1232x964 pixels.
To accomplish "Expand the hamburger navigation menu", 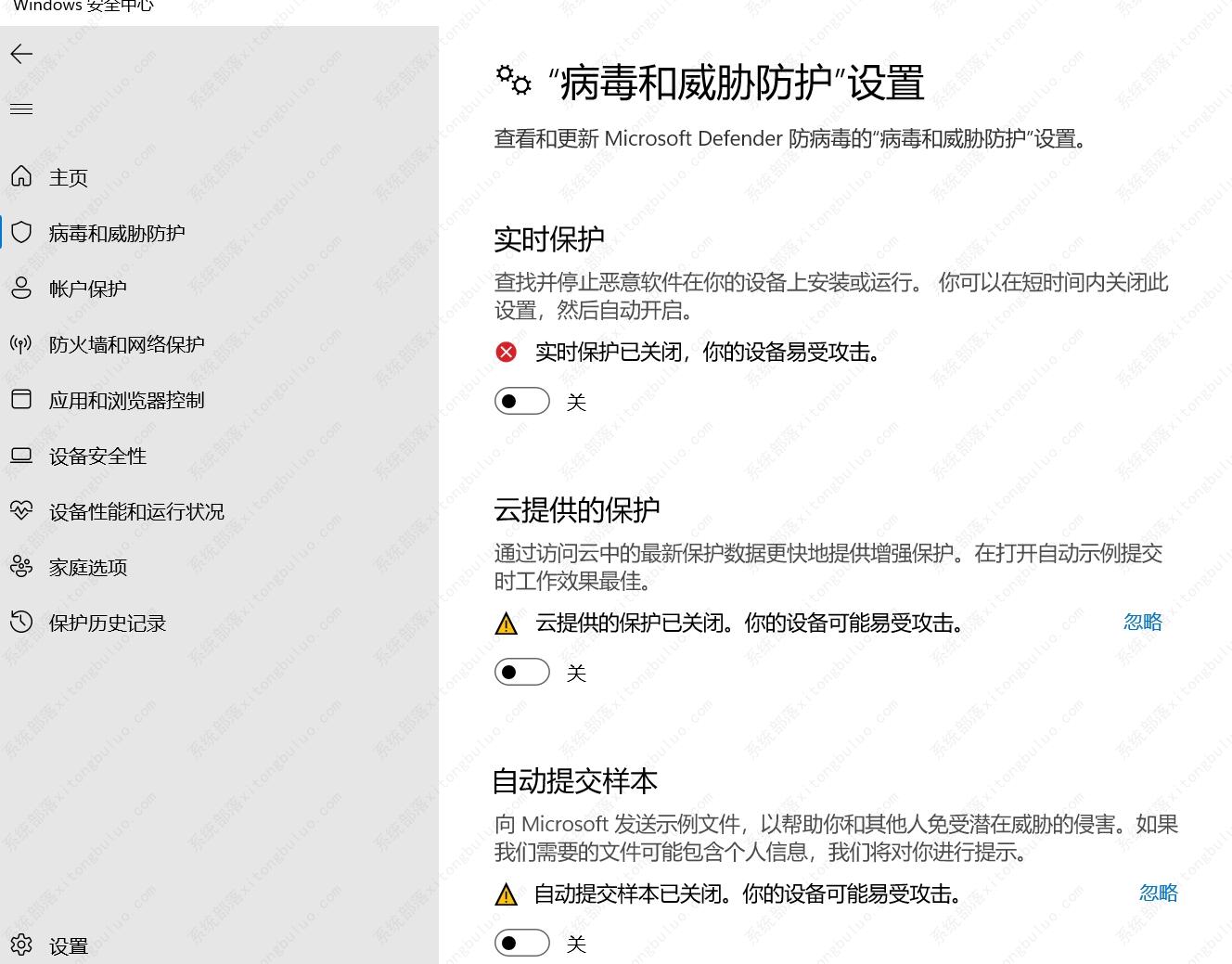I will pos(21,109).
